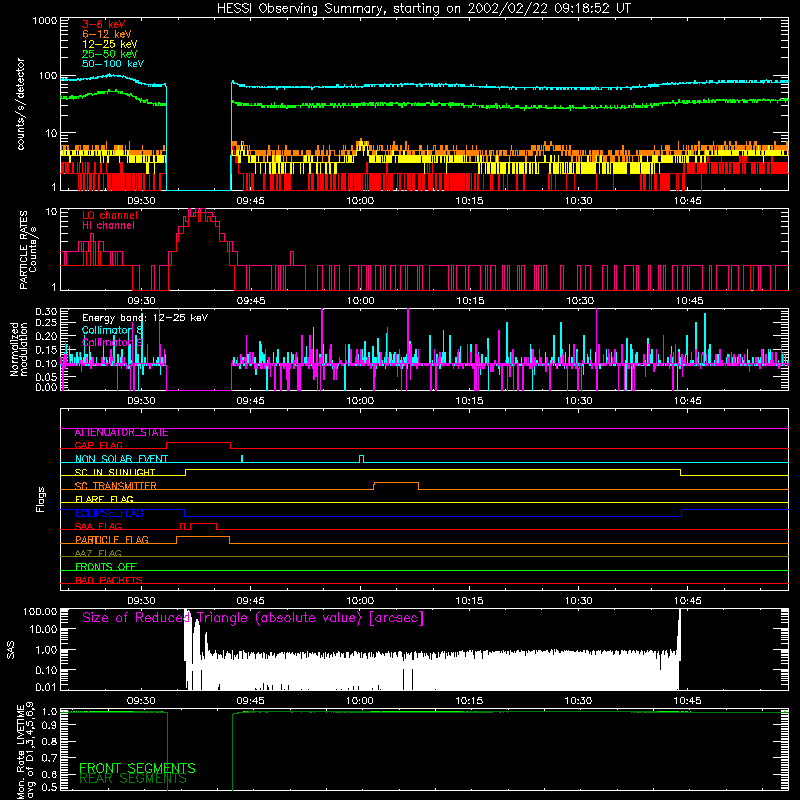This screenshot has width=800, height=800.
Task: Select the SC_TRANSMITTER flag label
Action: pos(115,485)
